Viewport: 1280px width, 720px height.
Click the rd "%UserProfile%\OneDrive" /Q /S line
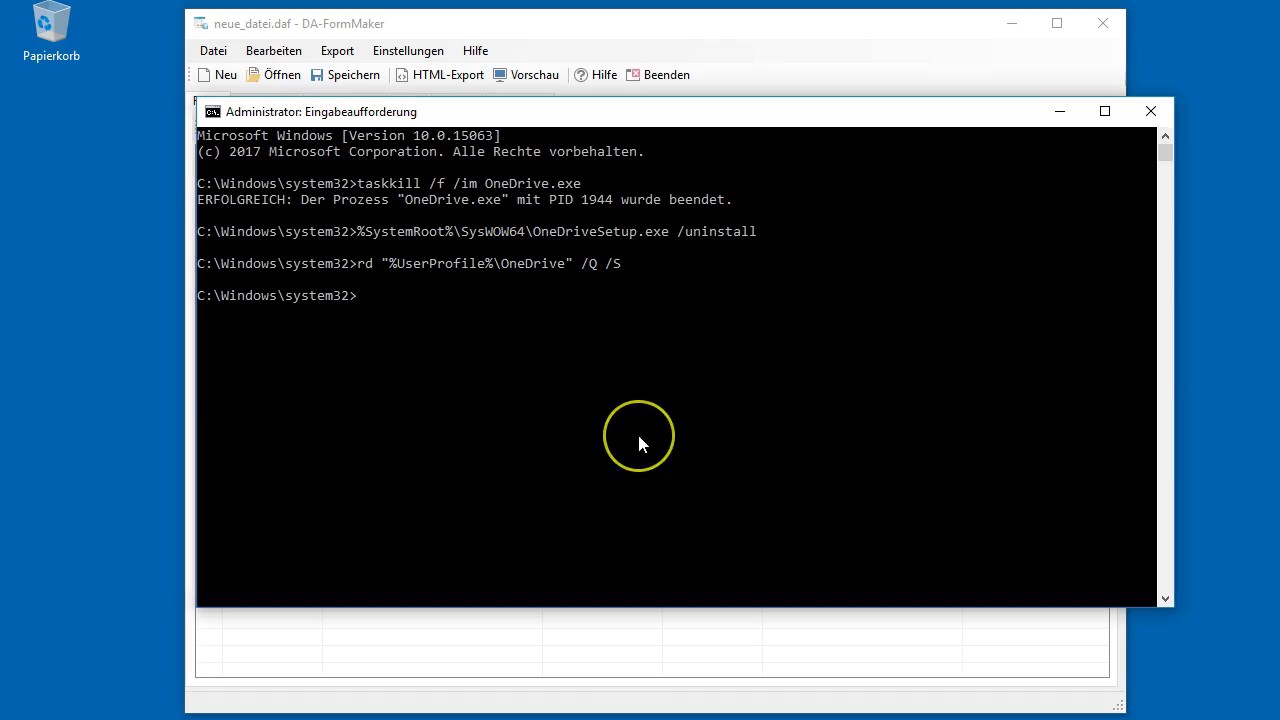pos(409,264)
